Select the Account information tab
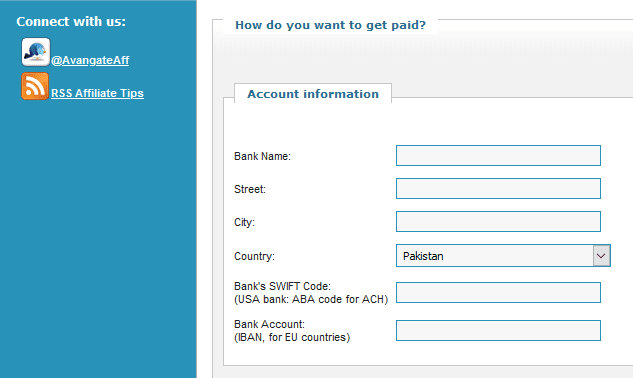This screenshot has height=378, width=633. pos(313,94)
